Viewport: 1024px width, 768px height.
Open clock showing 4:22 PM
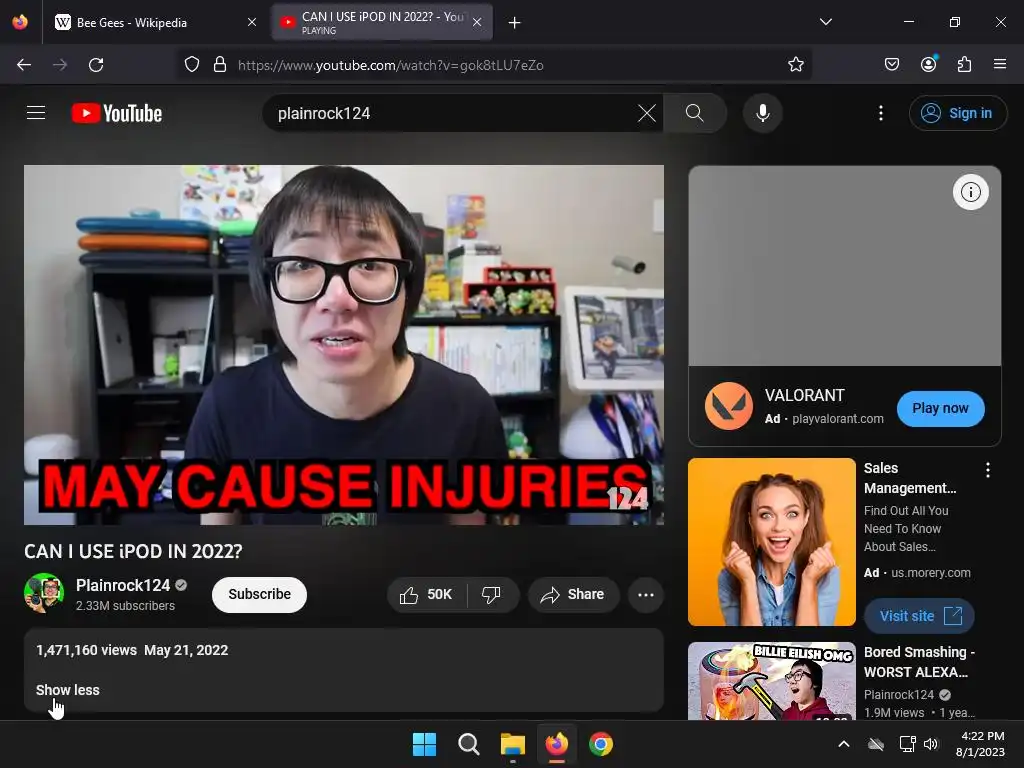[x=981, y=744]
